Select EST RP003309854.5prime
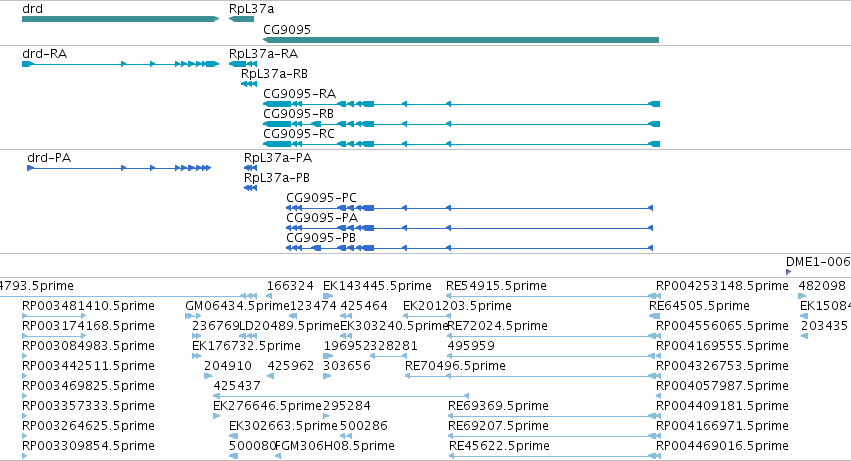851x461 pixels. 88,446
